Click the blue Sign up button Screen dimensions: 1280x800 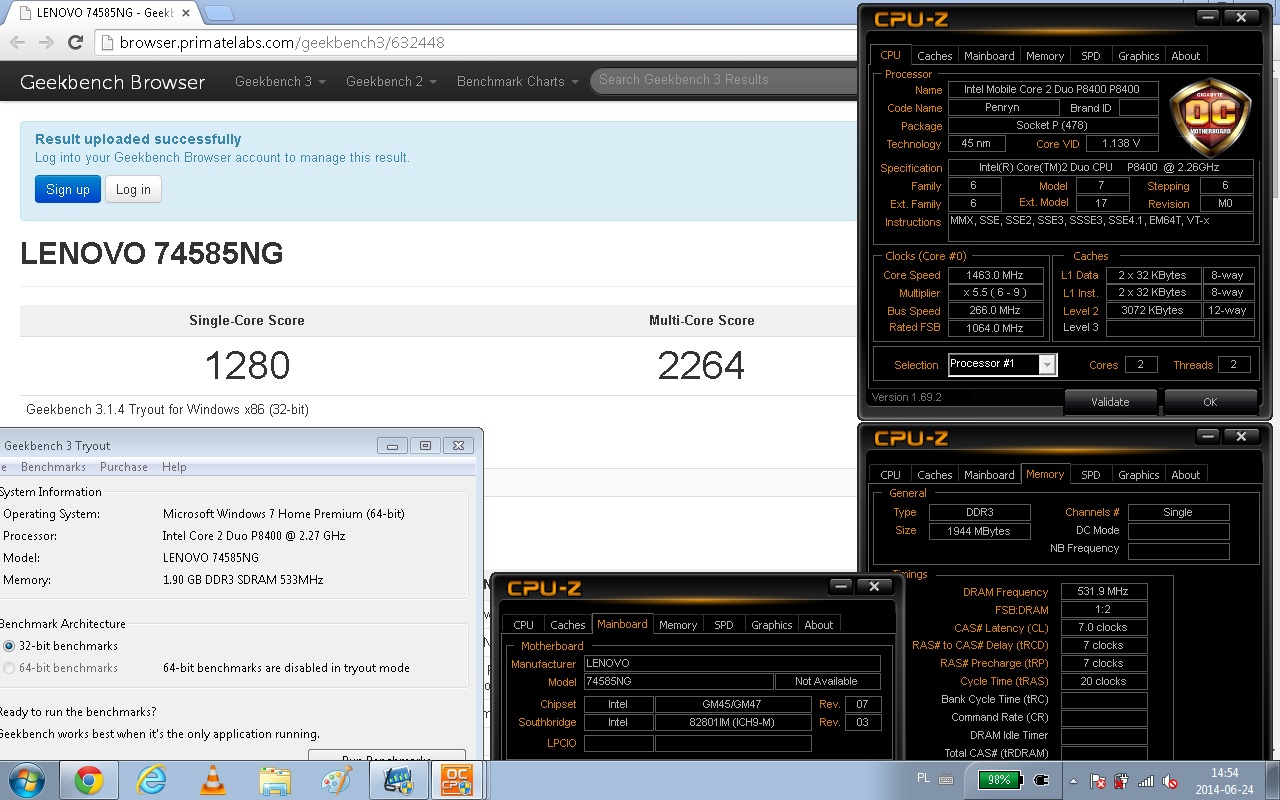(x=68, y=189)
